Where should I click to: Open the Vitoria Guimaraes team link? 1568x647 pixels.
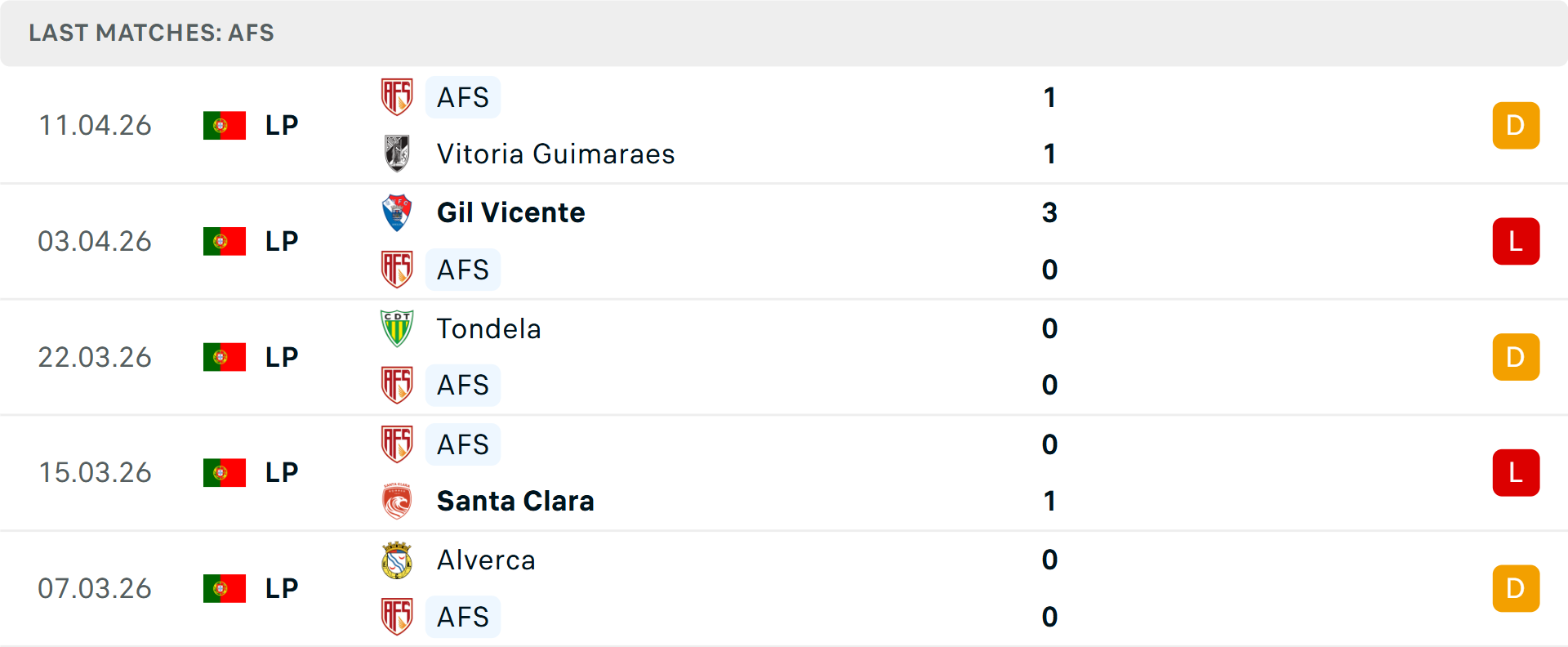pyautogui.click(x=555, y=154)
